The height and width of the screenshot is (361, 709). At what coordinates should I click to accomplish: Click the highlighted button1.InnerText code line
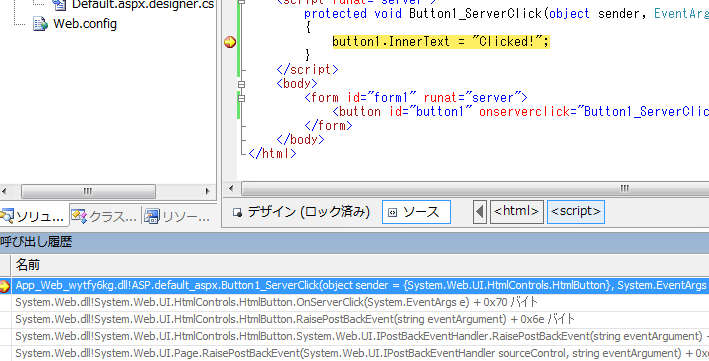point(441,42)
